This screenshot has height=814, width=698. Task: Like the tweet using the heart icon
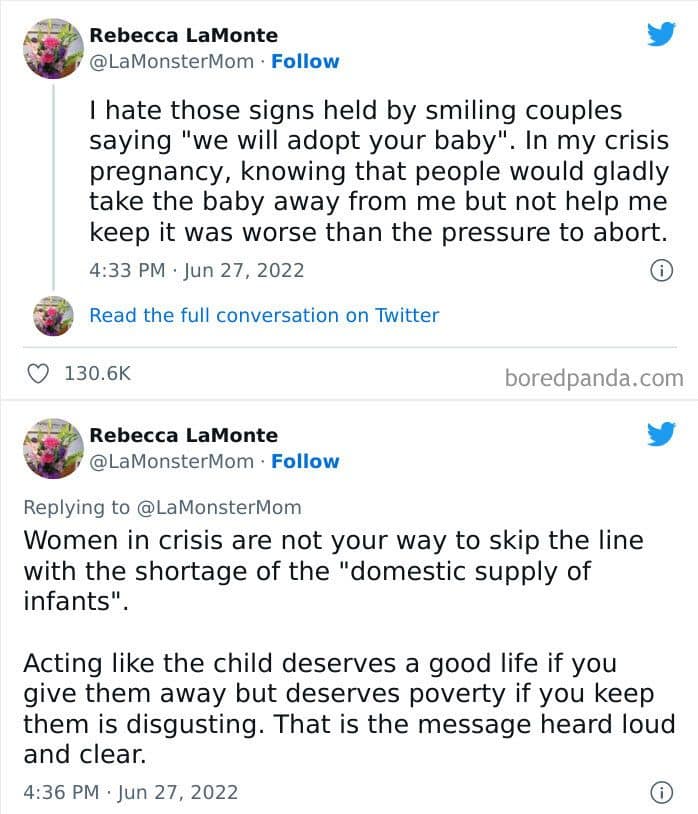pyautogui.click(x=38, y=374)
